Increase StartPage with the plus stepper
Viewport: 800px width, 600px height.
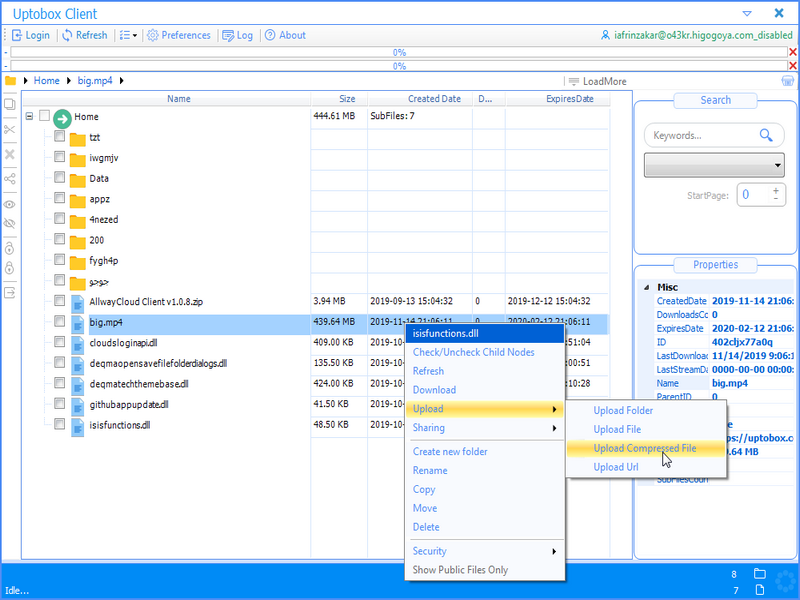tap(776, 191)
